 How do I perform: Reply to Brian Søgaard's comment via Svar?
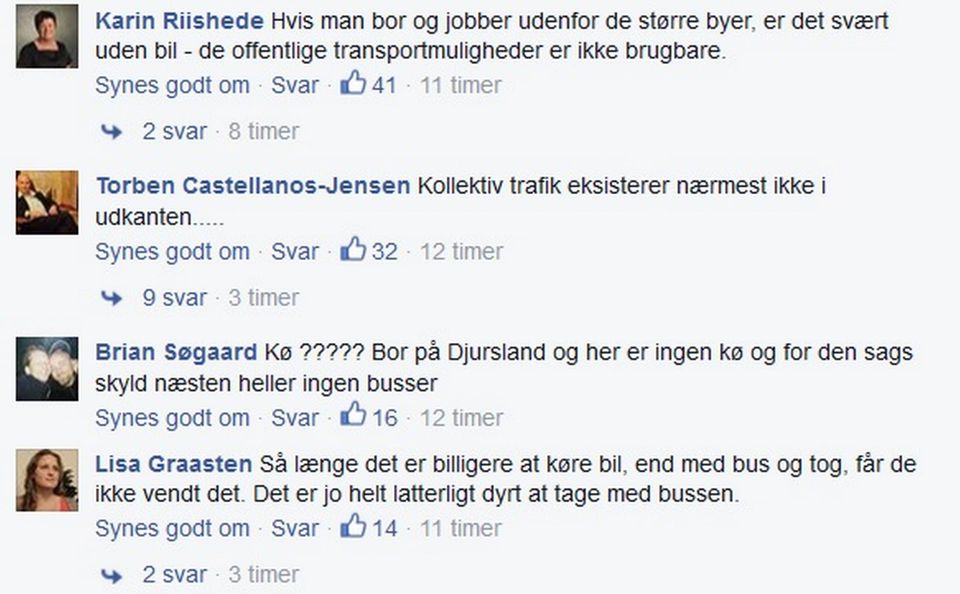295,417
